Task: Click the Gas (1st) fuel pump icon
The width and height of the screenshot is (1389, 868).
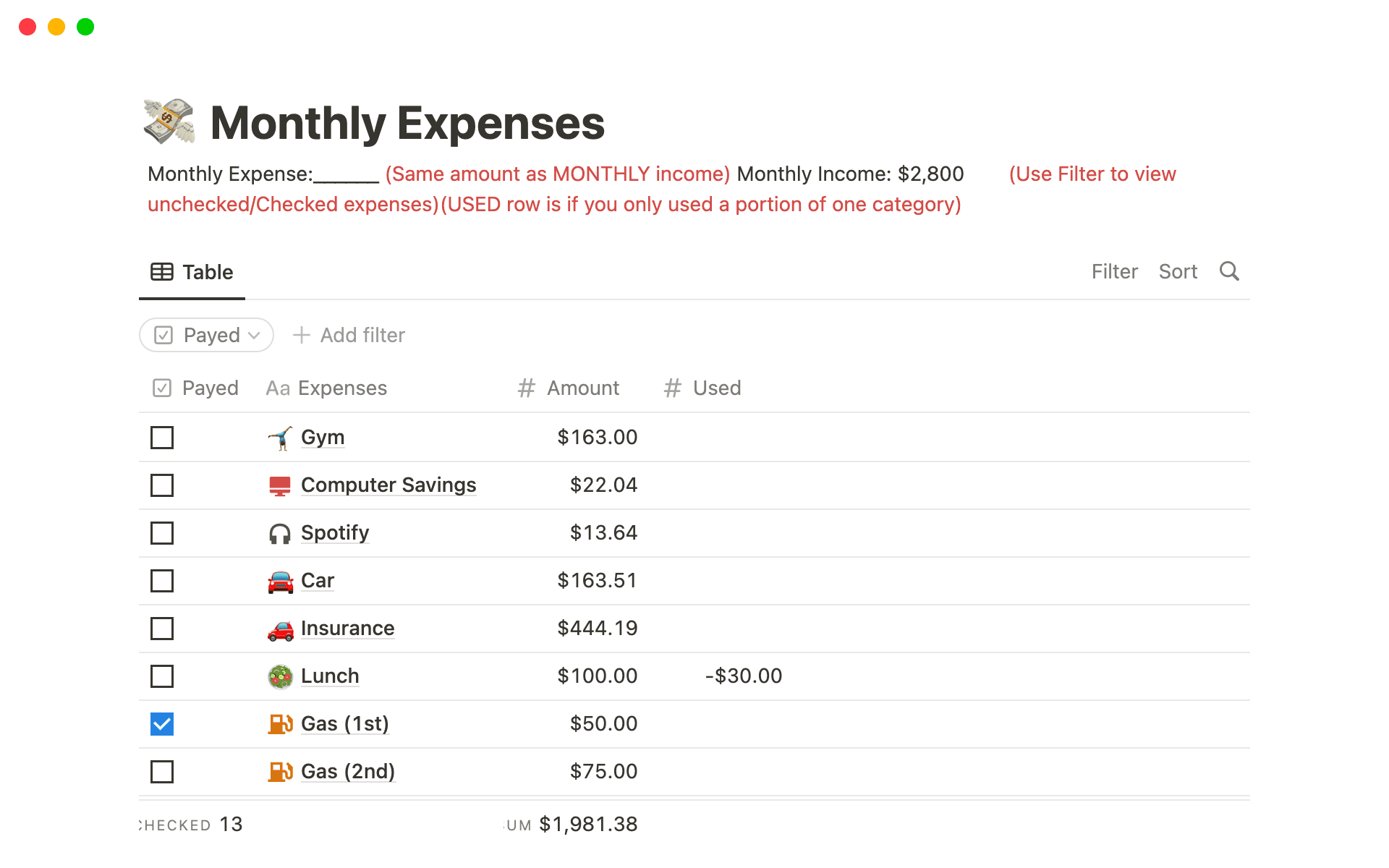Action: [x=280, y=724]
